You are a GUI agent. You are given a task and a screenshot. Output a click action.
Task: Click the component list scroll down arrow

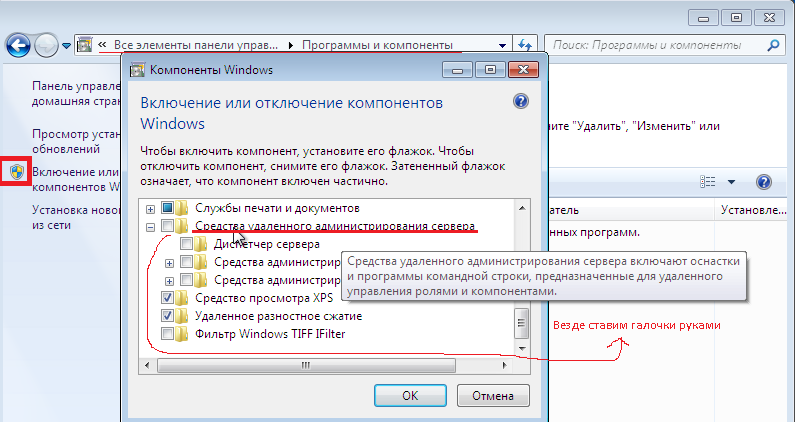coord(522,348)
